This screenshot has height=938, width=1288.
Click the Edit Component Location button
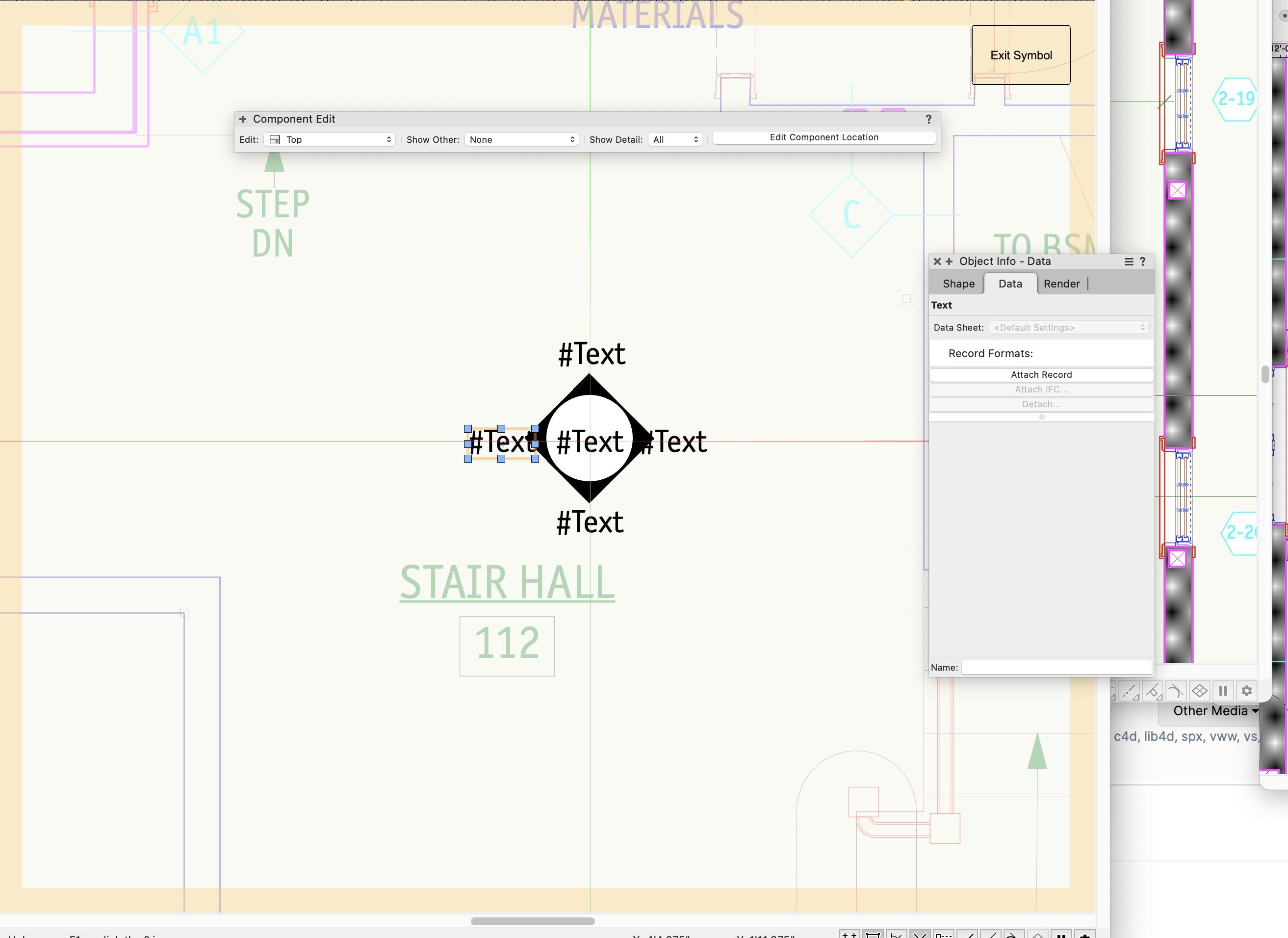(824, 137)
